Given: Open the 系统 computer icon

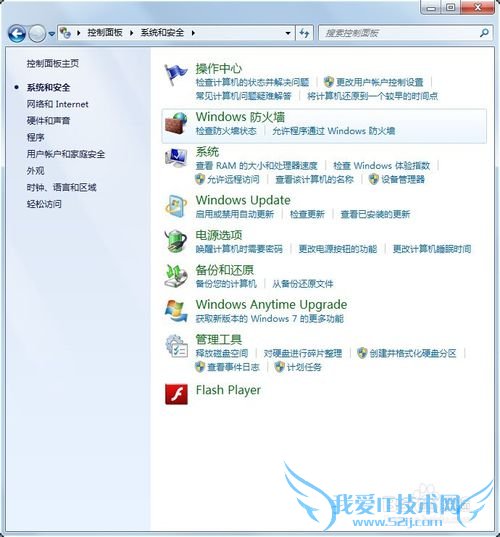Looking at the screenshot, I should (176, 158).
